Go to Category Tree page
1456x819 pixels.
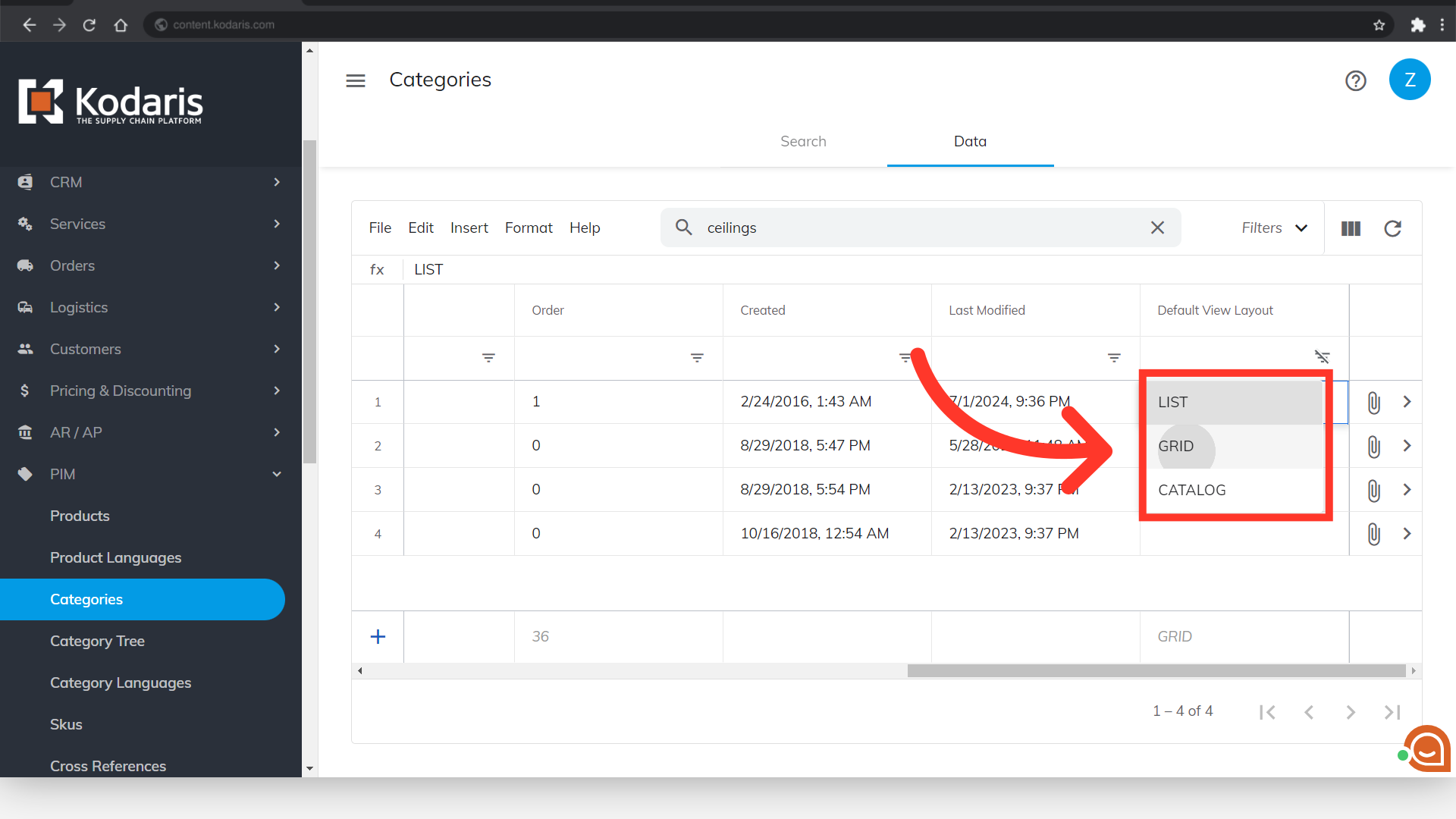tap(97, 641)
